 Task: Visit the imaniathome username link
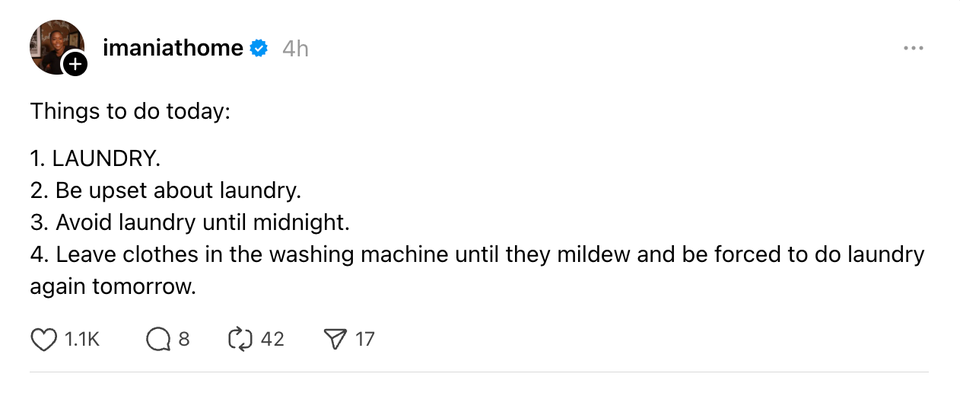(x=173, y=48)
